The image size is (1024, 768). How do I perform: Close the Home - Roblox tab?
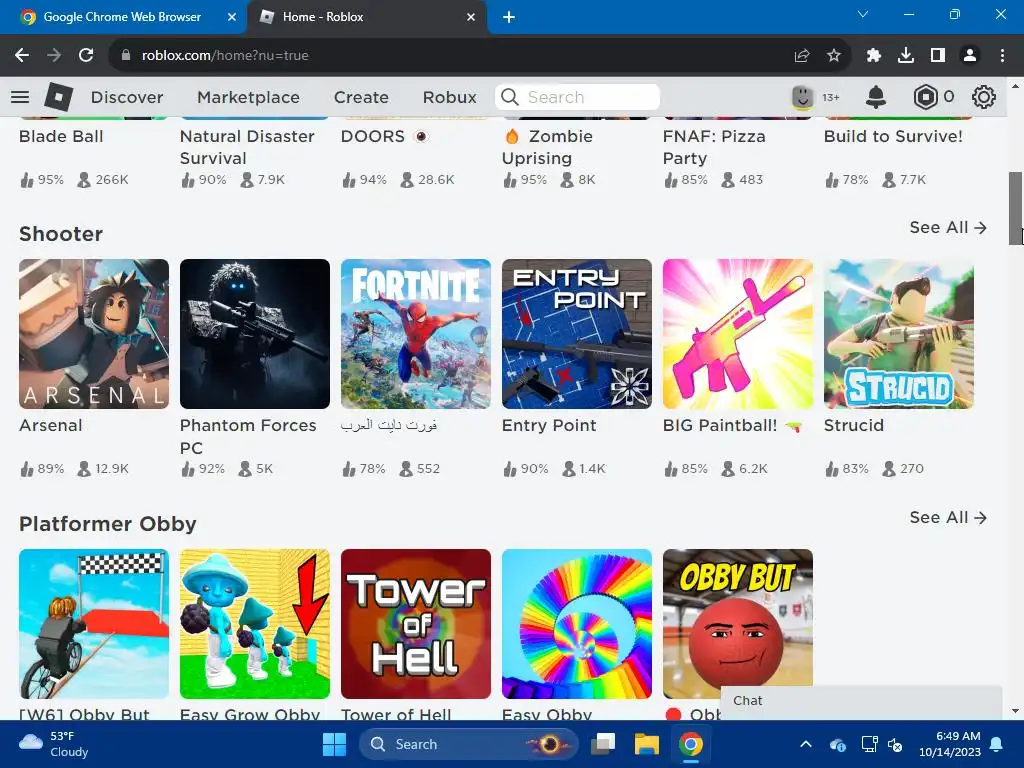tap(471, 17)
